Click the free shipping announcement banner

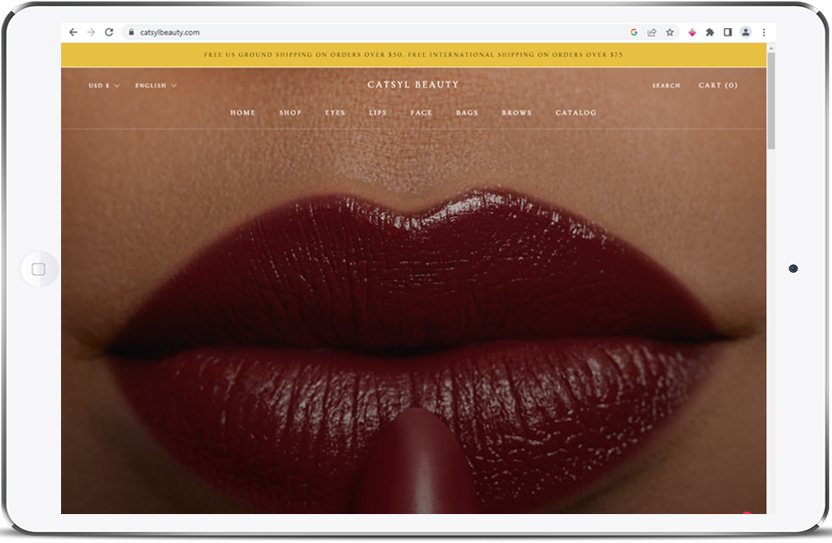point(413,55)
